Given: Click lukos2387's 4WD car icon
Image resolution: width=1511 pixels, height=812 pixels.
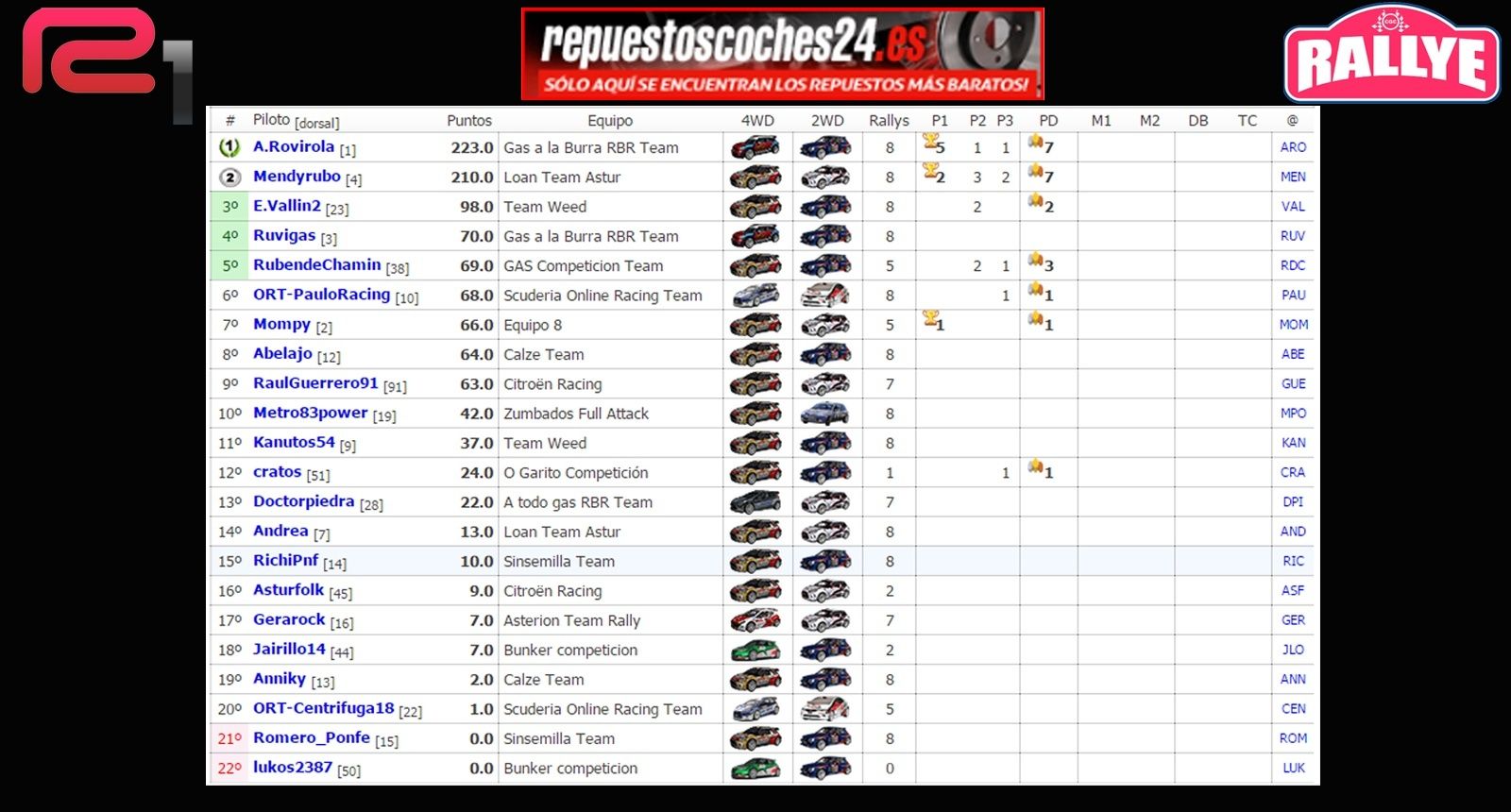Looking at the screenshot, I should [755, 769].
